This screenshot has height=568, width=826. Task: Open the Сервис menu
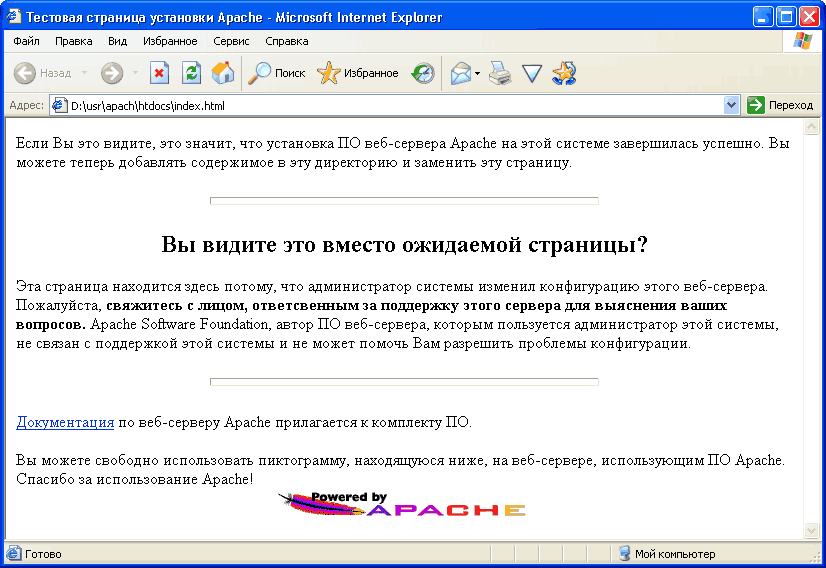pyautogui.click(x=231, y=41)
